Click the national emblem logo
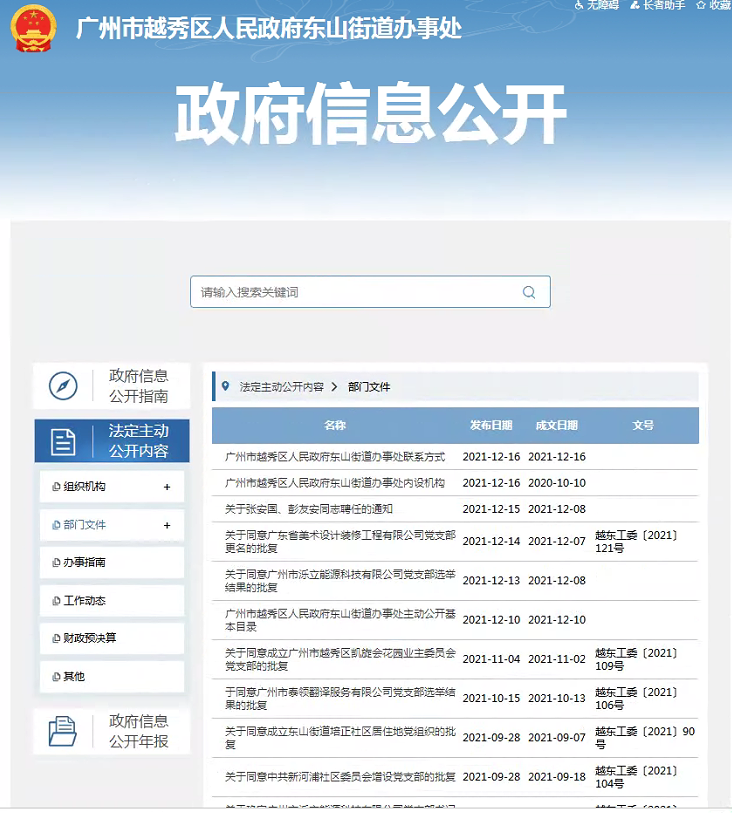The image size is (732, 813). [x=34, y=28]
